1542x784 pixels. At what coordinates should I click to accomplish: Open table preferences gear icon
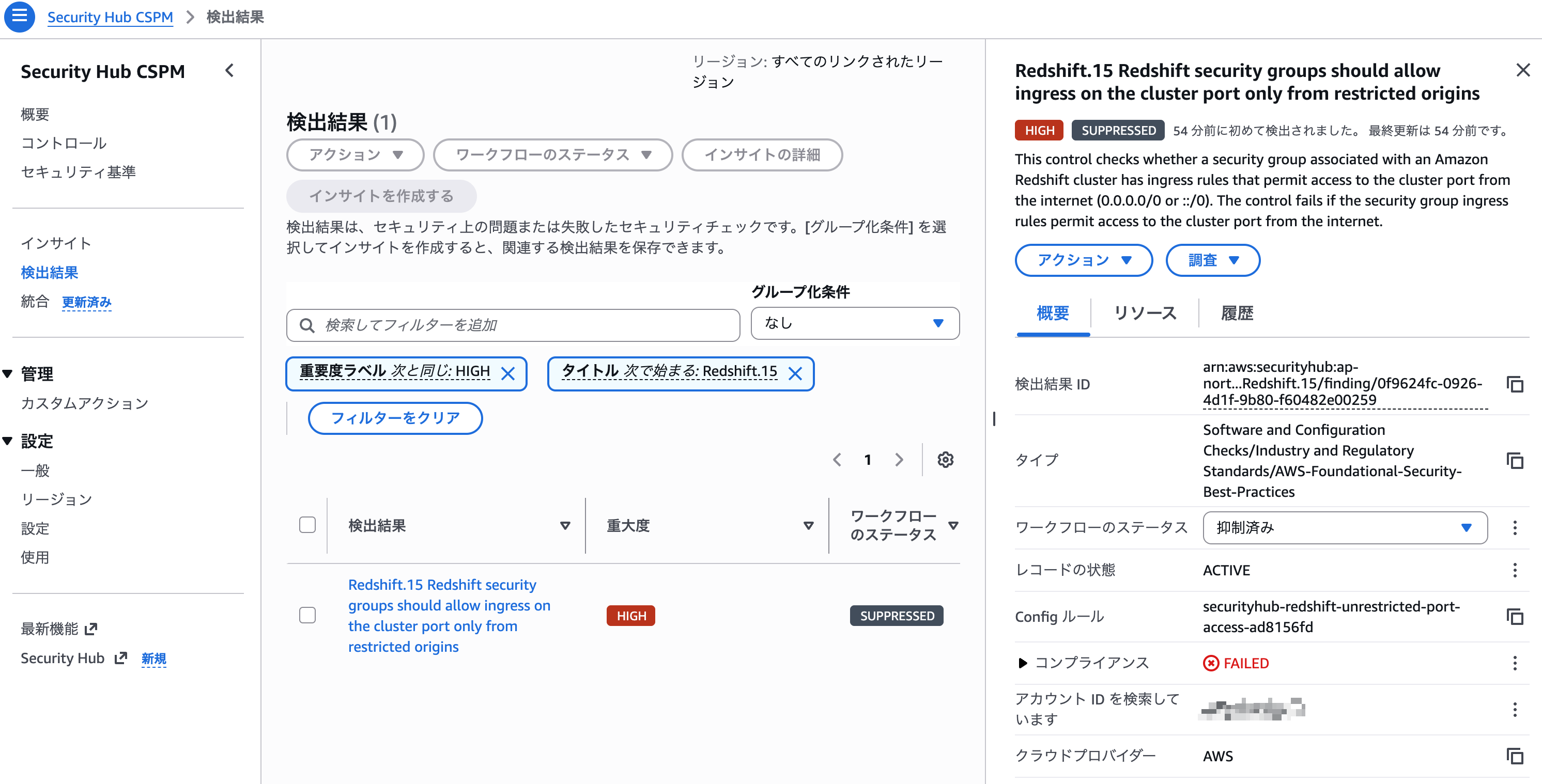coord(945,460)
